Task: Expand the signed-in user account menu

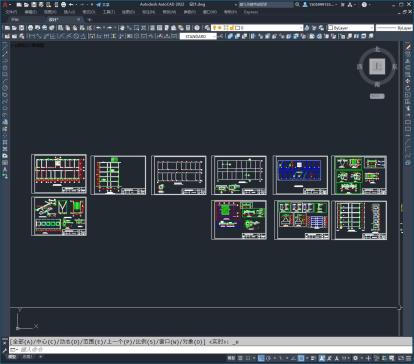Action: tap(323, 5)
